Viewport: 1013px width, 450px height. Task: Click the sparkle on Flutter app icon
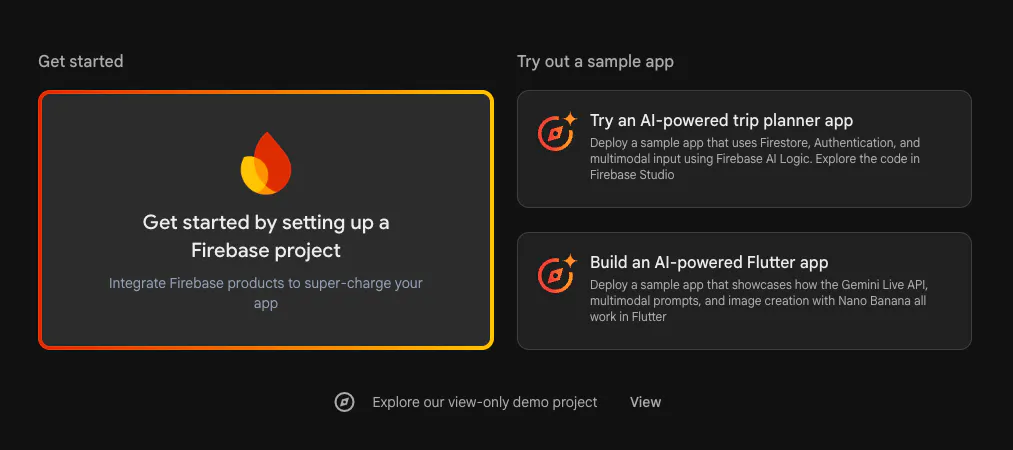click(570, 261)
